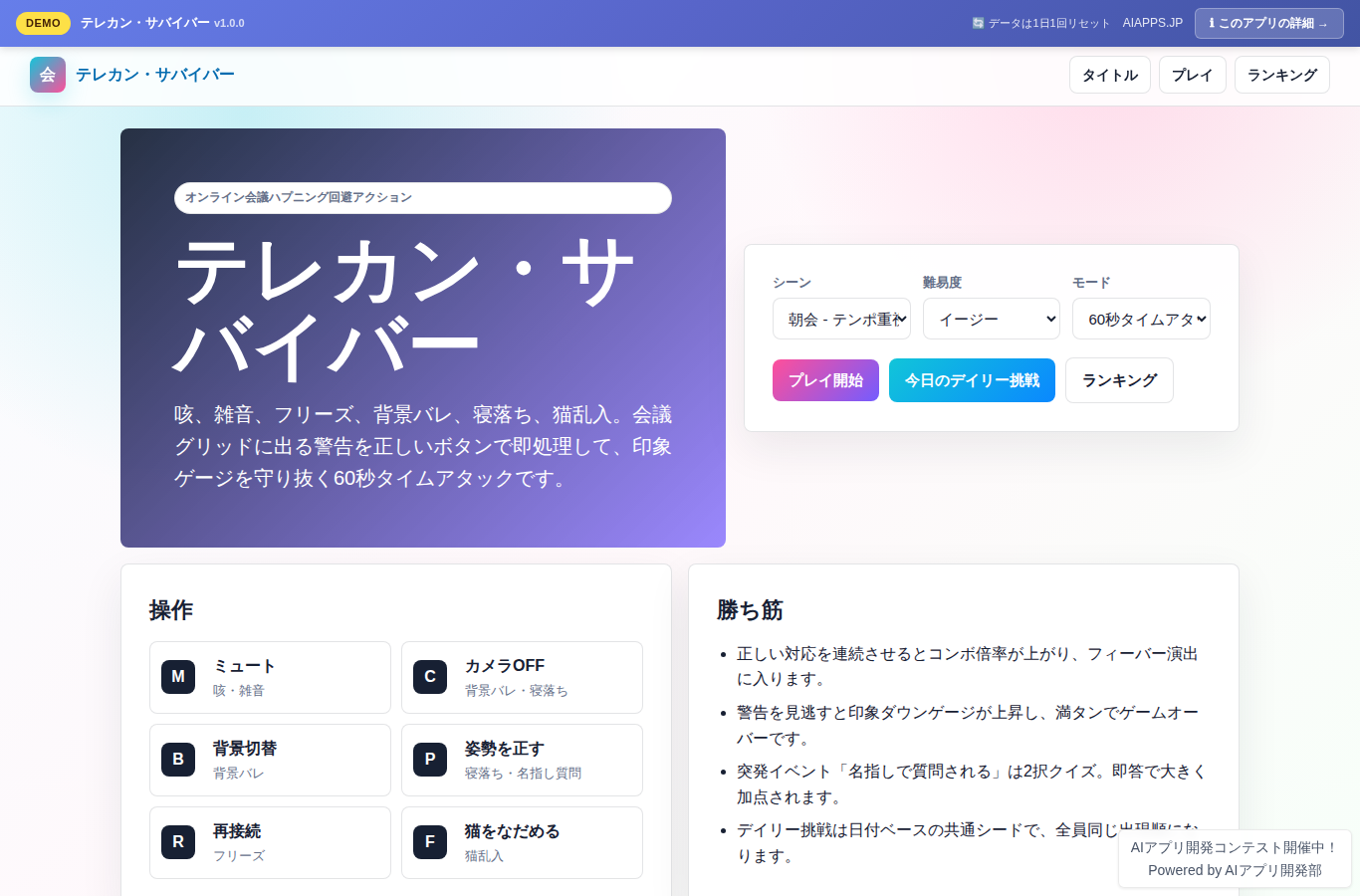Start the game with プレイ開始
The height and width of the screenshot is (896, 1360).
825,380
